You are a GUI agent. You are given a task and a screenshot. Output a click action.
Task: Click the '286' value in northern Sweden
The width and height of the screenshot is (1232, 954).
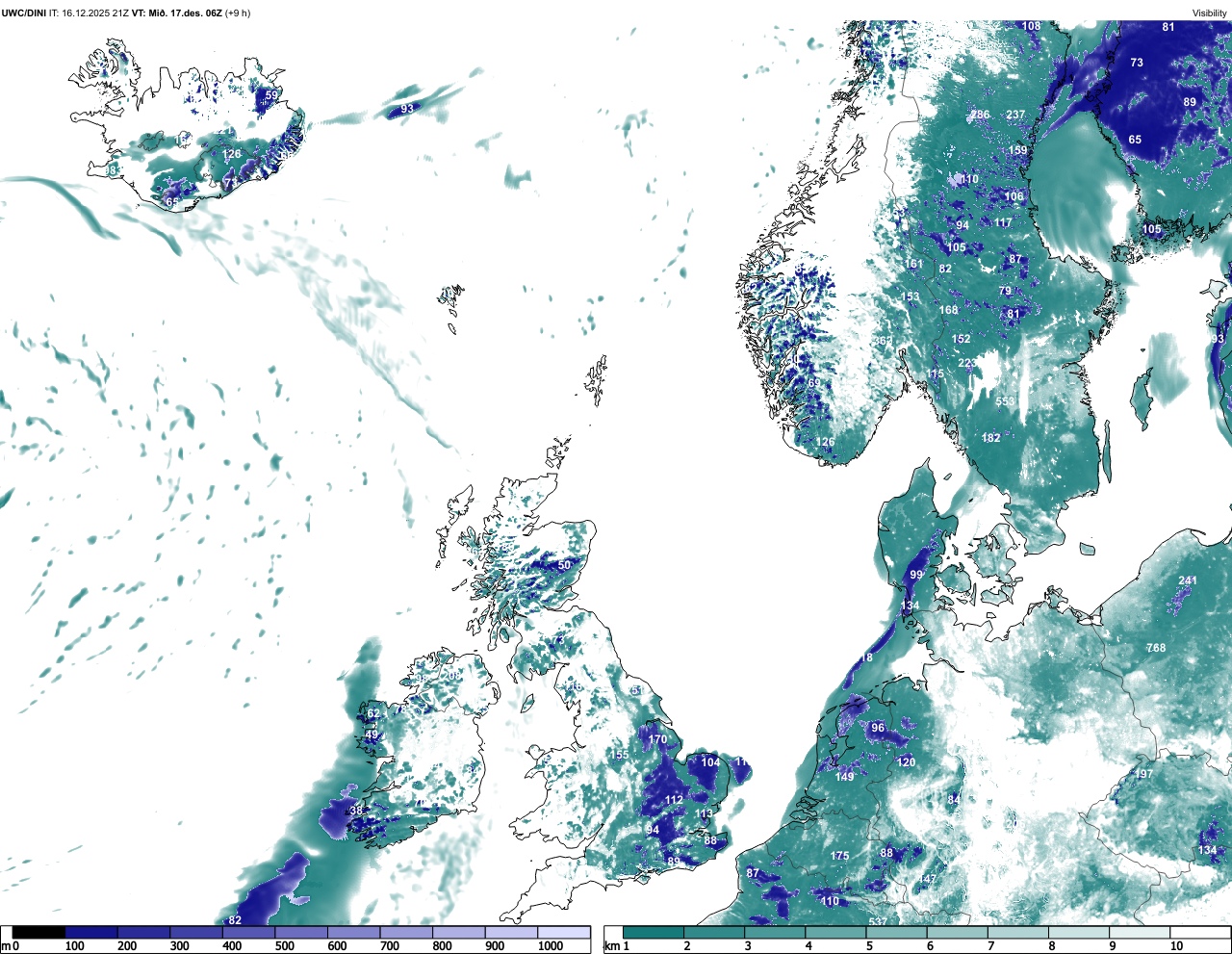980,115
